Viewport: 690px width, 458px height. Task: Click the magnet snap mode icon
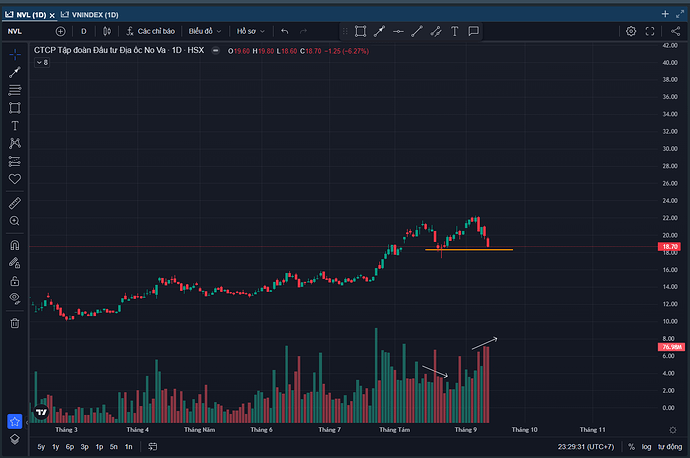(x=15, y=244)
